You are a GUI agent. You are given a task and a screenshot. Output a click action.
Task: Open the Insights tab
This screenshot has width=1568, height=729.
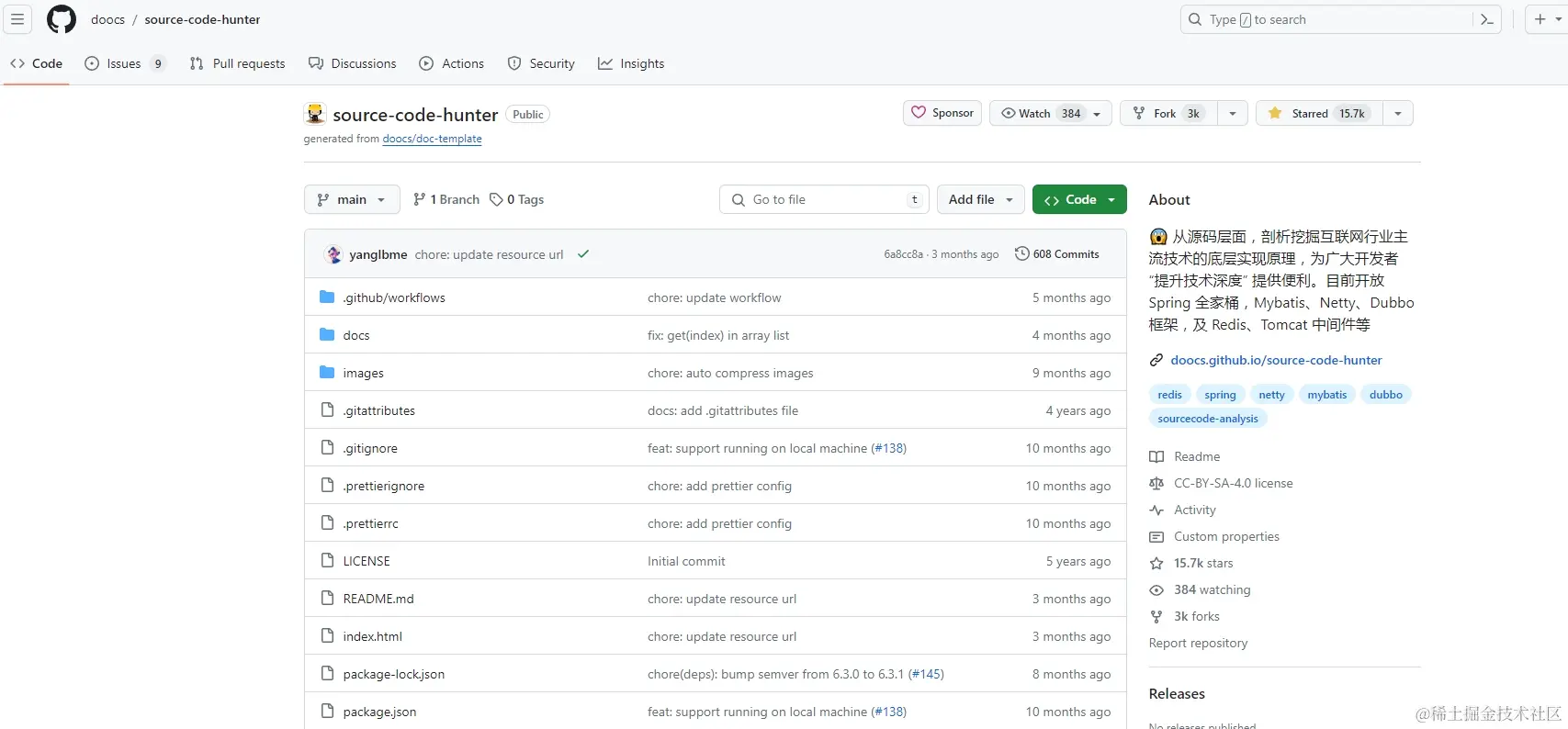[x=631, y=63]
